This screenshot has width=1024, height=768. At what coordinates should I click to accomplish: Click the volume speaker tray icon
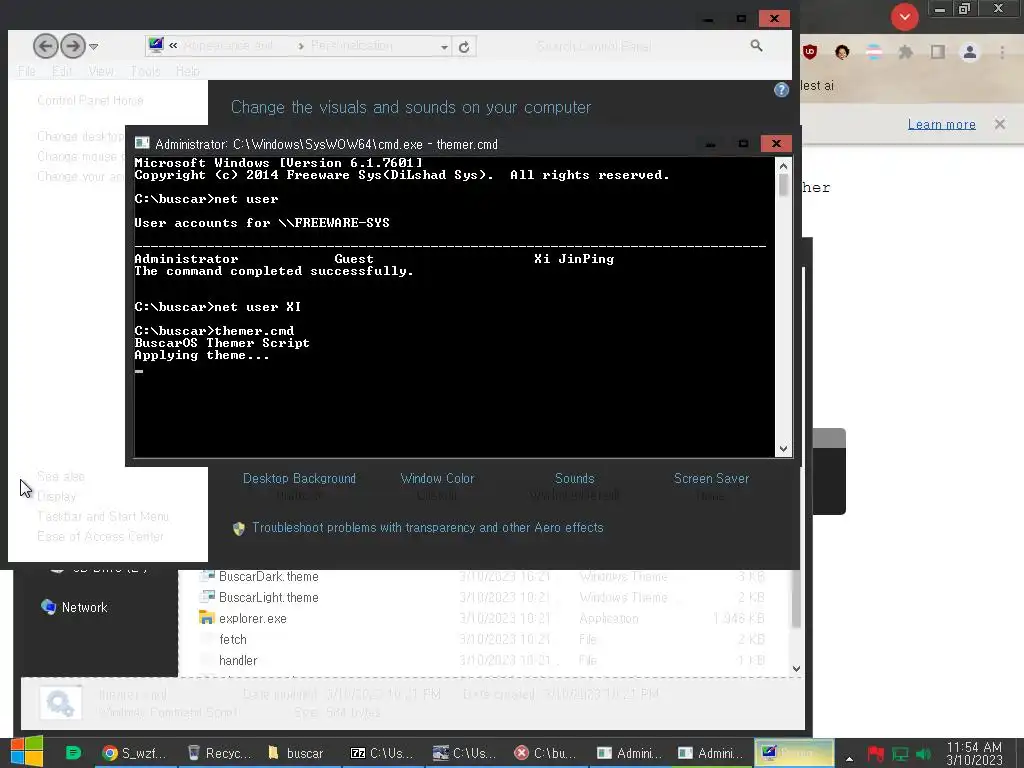tap(923, 754)
